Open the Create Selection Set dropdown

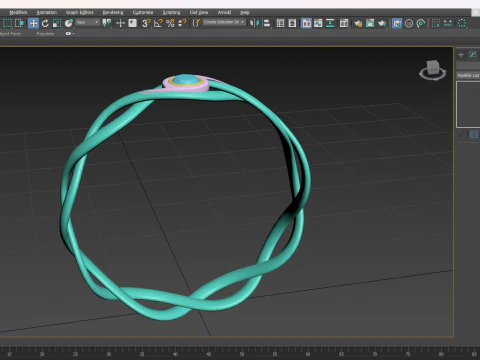[x=224, y=22]
